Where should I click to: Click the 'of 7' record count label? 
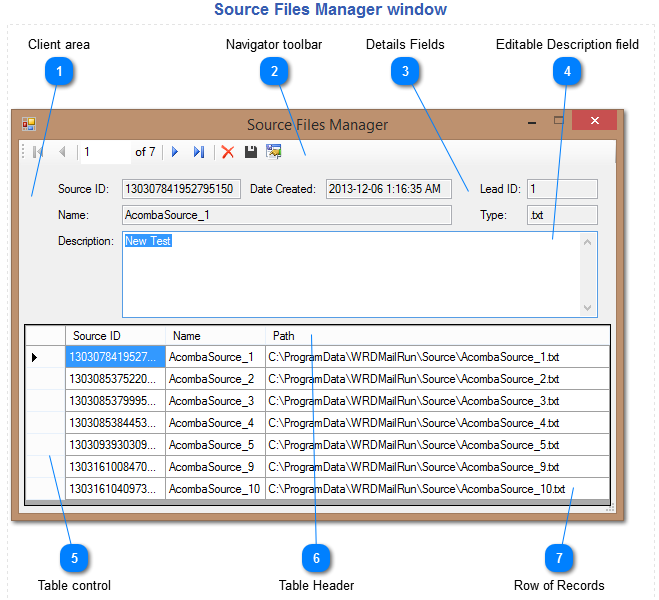145,152
